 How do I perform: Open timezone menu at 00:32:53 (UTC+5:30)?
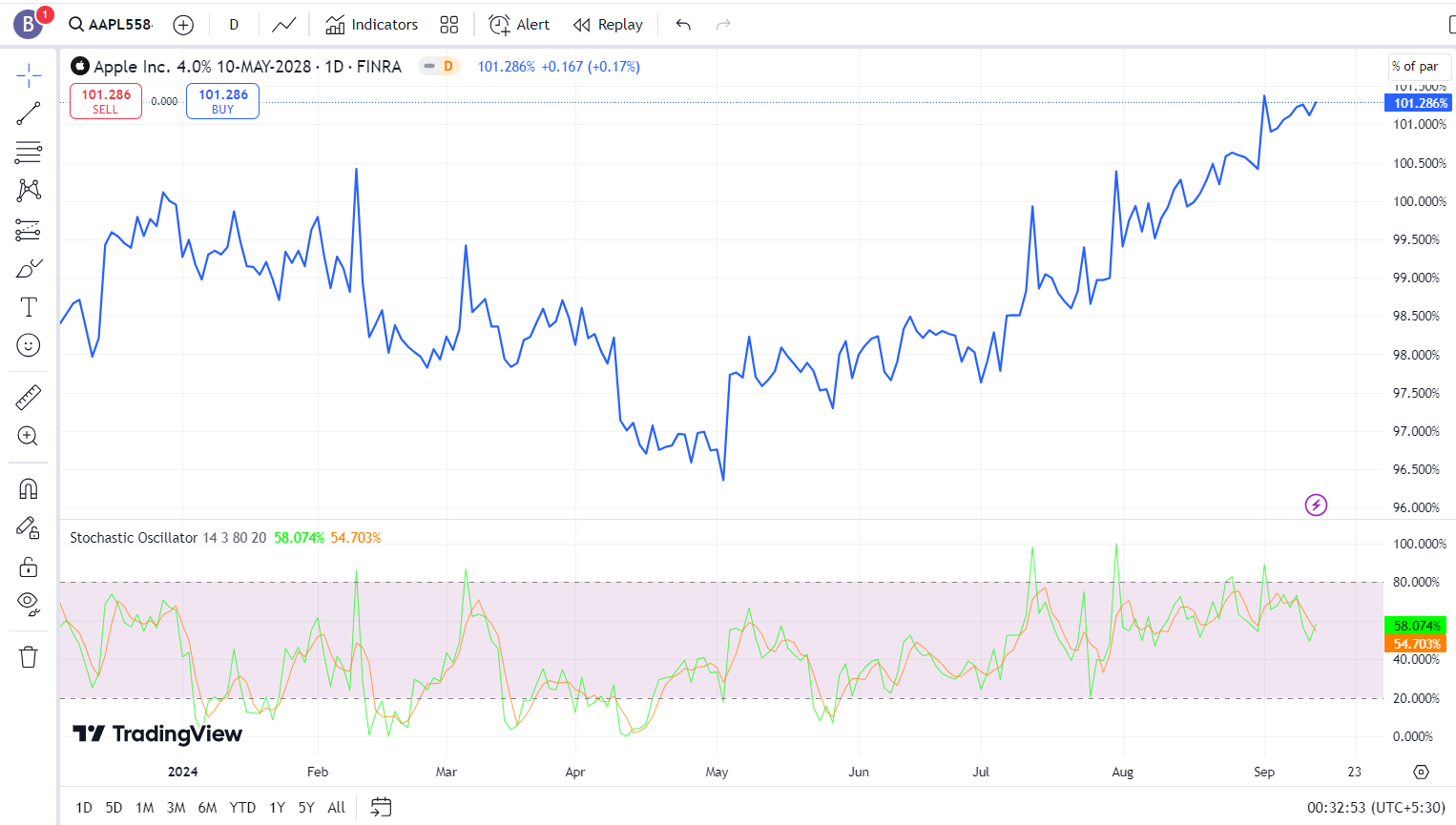[1376, 808]
